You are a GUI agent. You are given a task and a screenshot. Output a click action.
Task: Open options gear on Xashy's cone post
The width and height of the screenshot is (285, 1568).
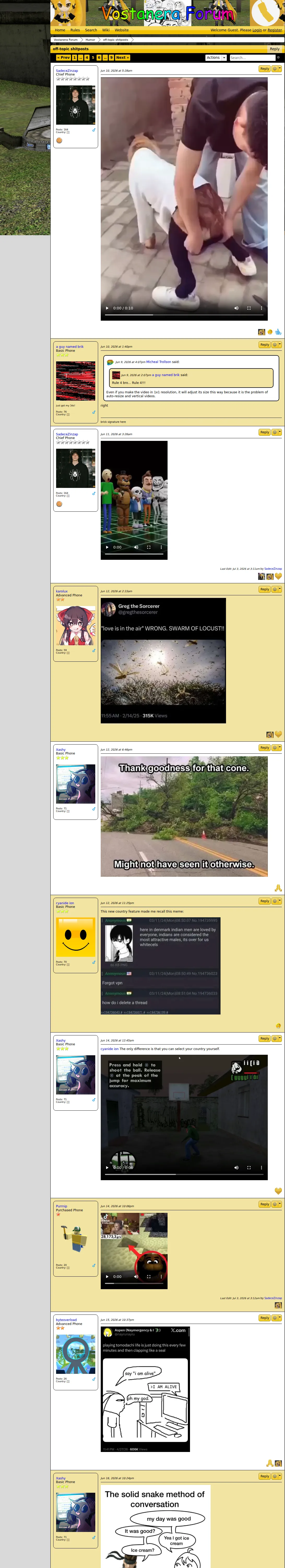[276, 747]
